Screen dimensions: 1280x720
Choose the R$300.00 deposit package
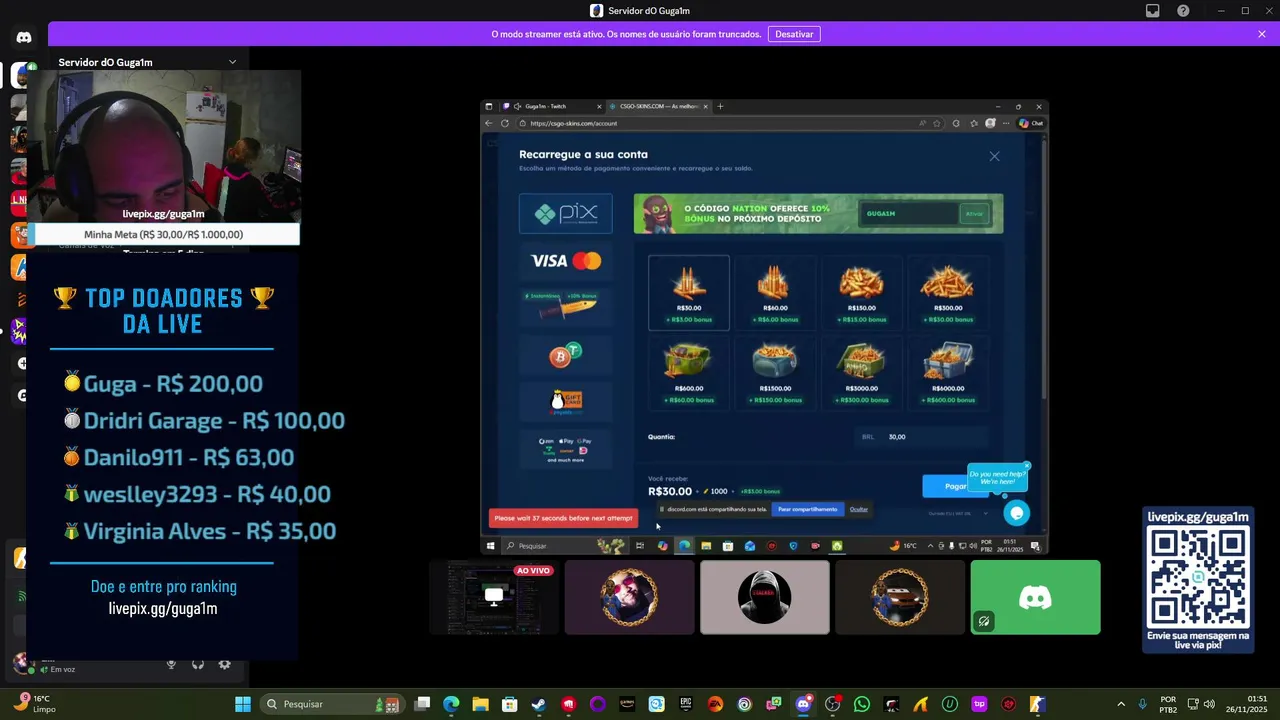click(947, 292)
